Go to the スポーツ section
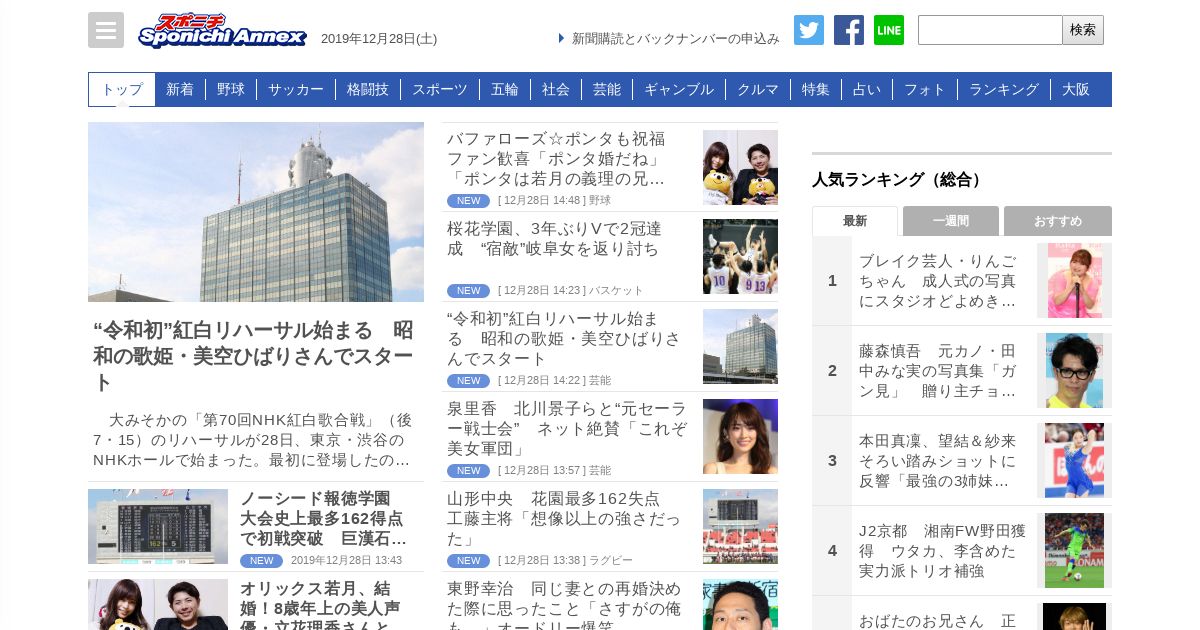 [x=440, y=89]
